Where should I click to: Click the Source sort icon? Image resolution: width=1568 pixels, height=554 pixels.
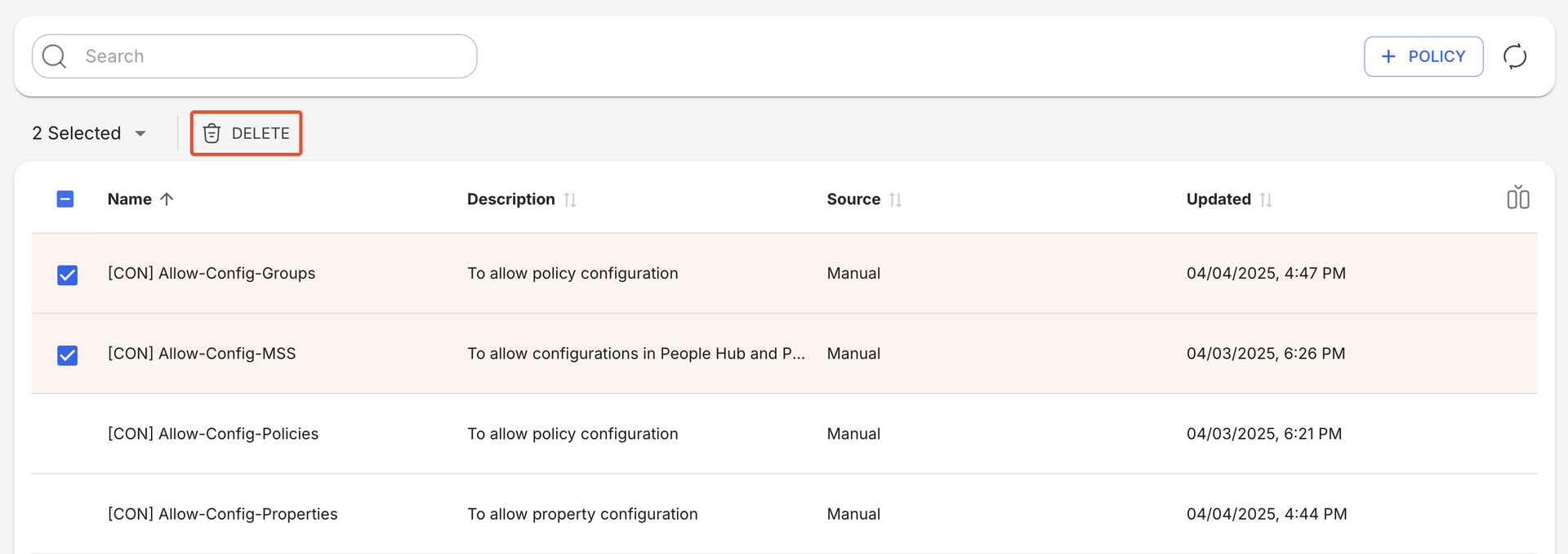(895, 199)
